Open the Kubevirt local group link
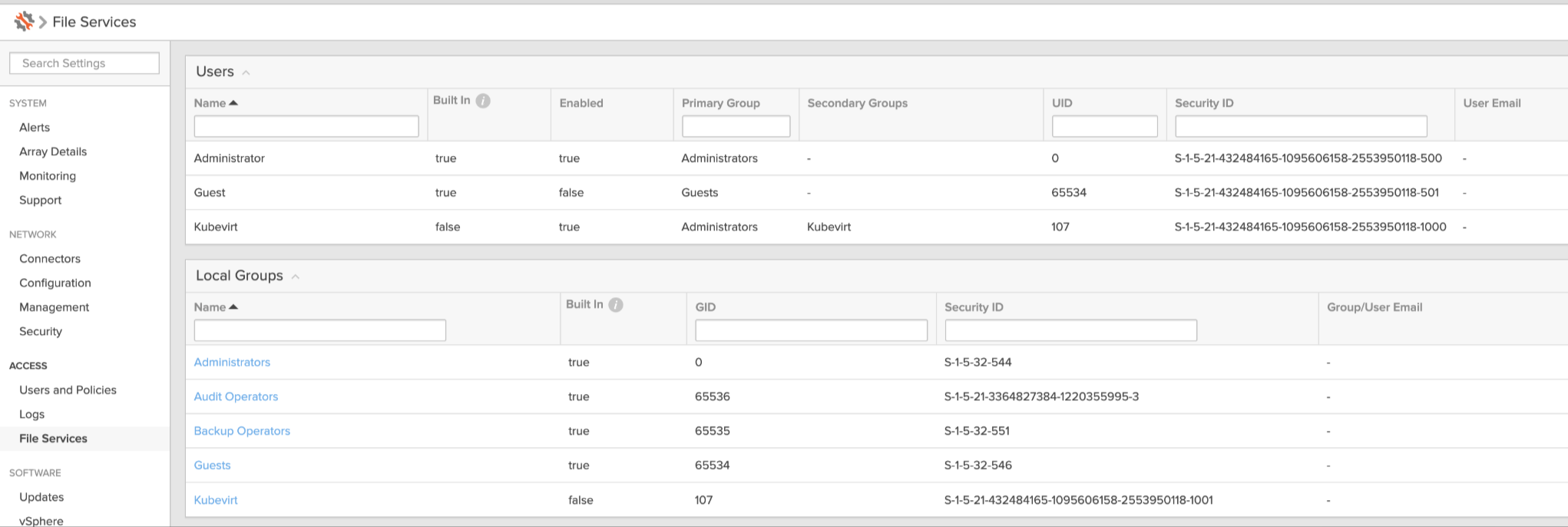This screenshot has height=527, width=1568. coord(216,500)
